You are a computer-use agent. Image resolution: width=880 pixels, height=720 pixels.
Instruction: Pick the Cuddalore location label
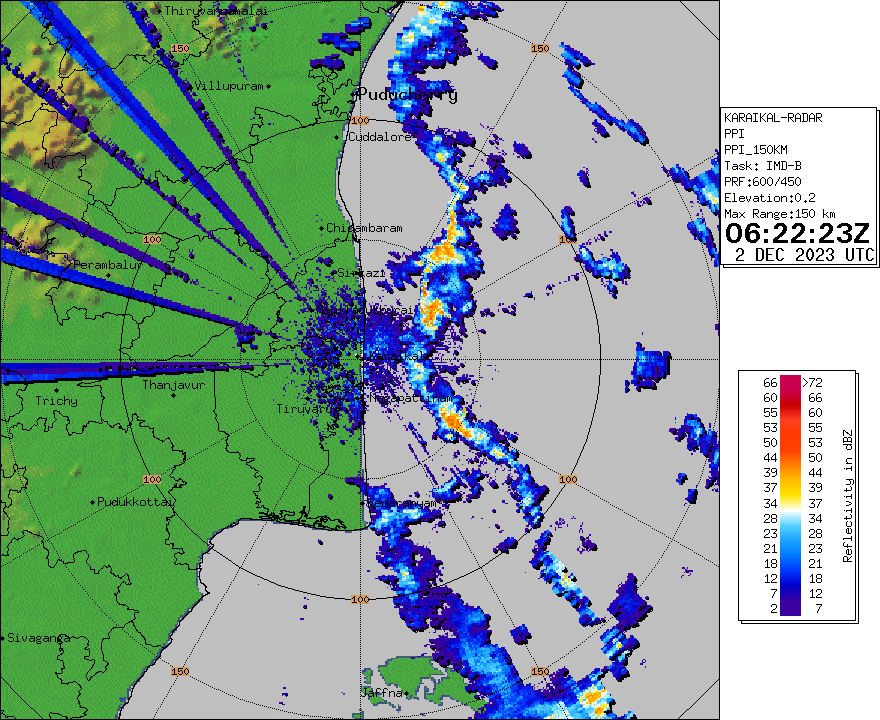pos(379,137)
